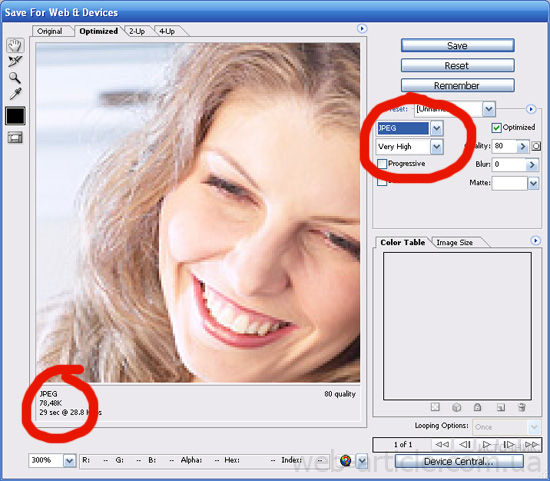Switch to the 2-Up tab
Screen dimensions: 550x481
[137, 31]
